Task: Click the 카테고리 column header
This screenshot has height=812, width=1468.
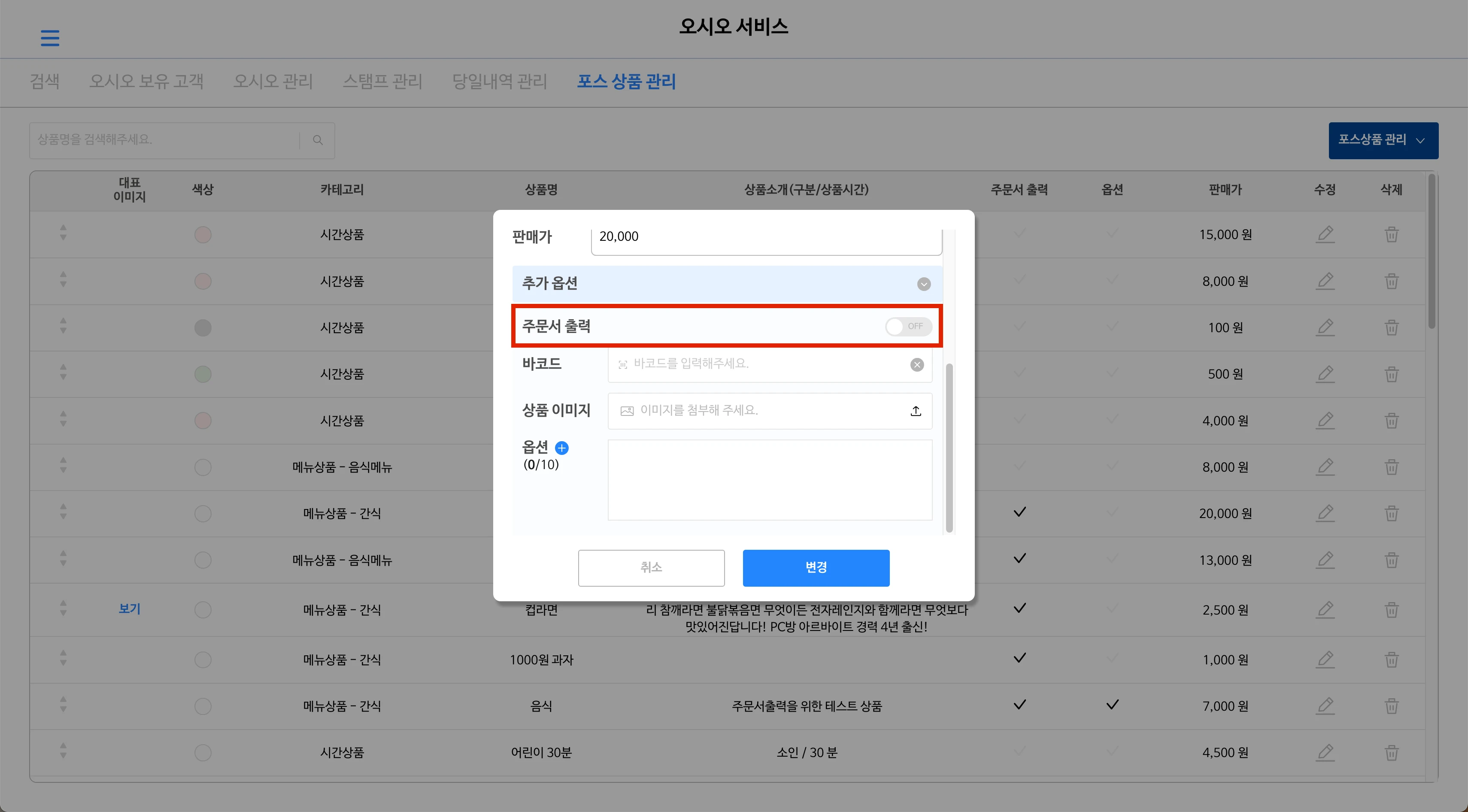Action: tap(342, 190)
